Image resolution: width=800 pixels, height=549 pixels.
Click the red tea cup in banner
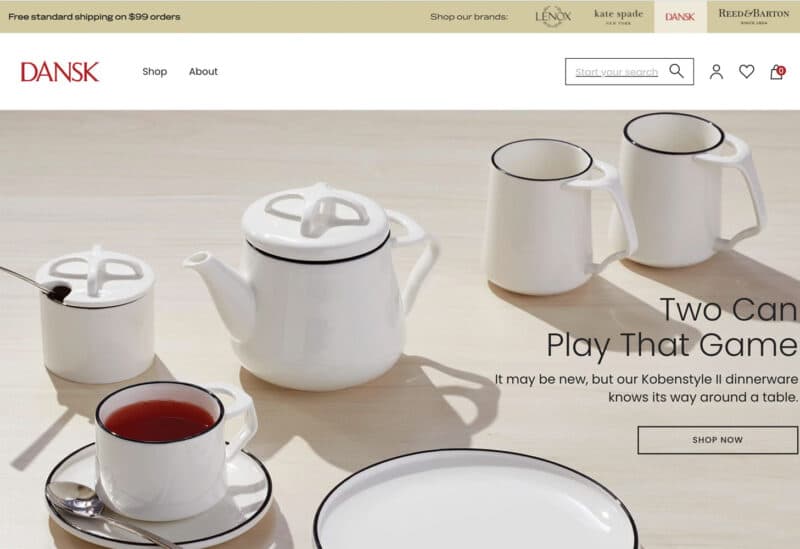click(x=173, y=449)
